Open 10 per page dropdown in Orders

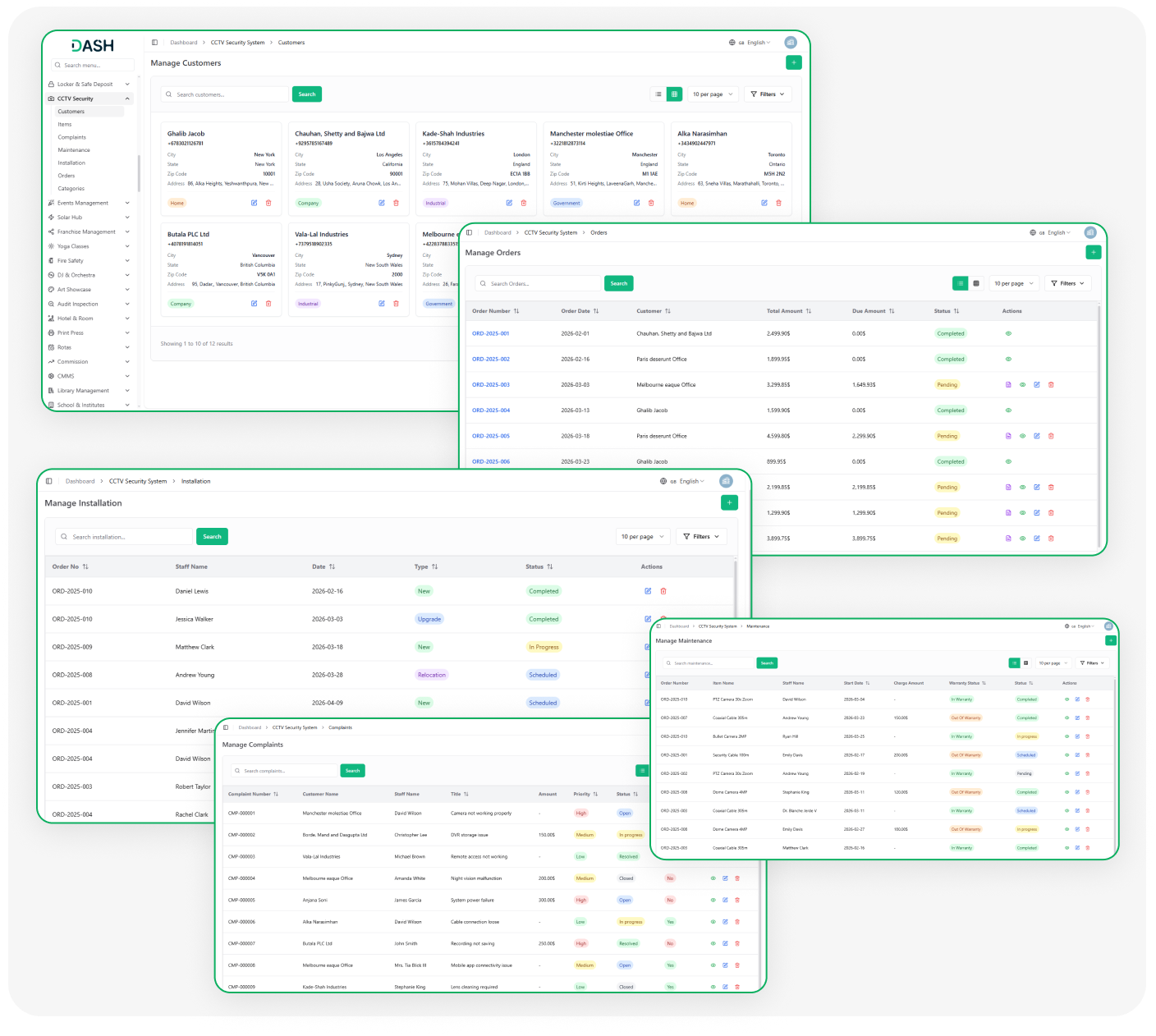pos(1014,283)
